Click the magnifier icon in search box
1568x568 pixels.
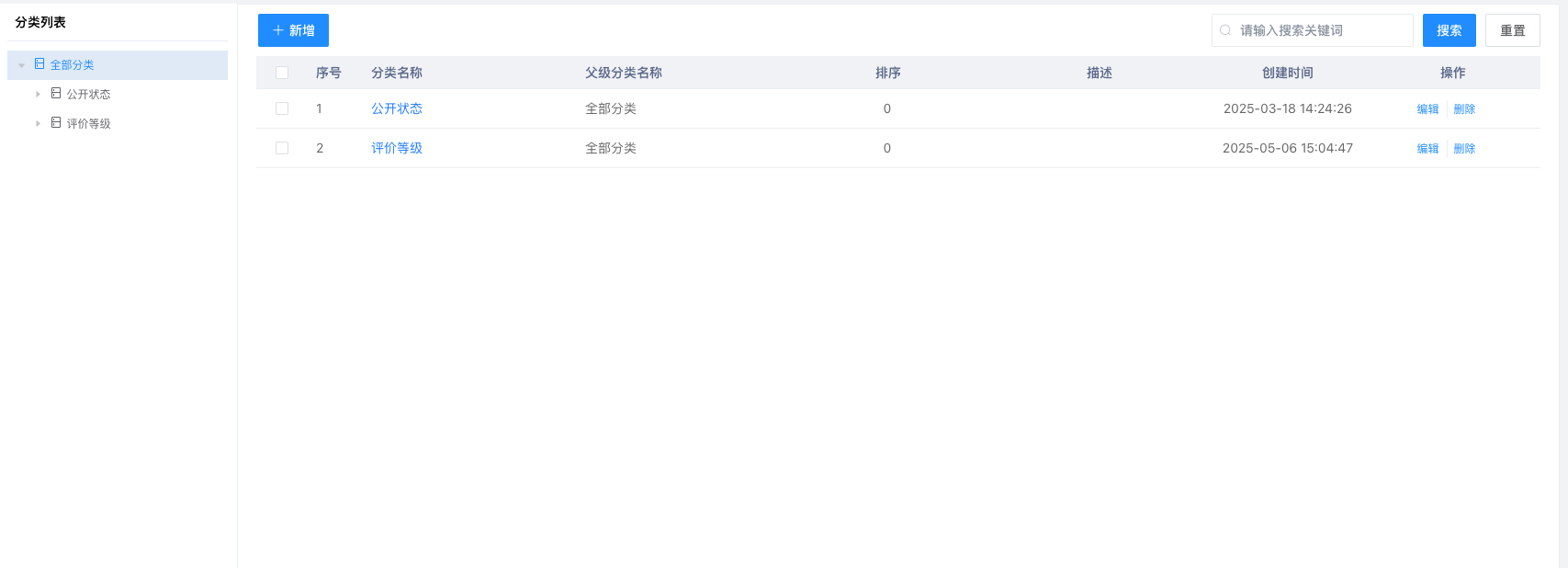pyautogui.click(x=1225, y=30)
